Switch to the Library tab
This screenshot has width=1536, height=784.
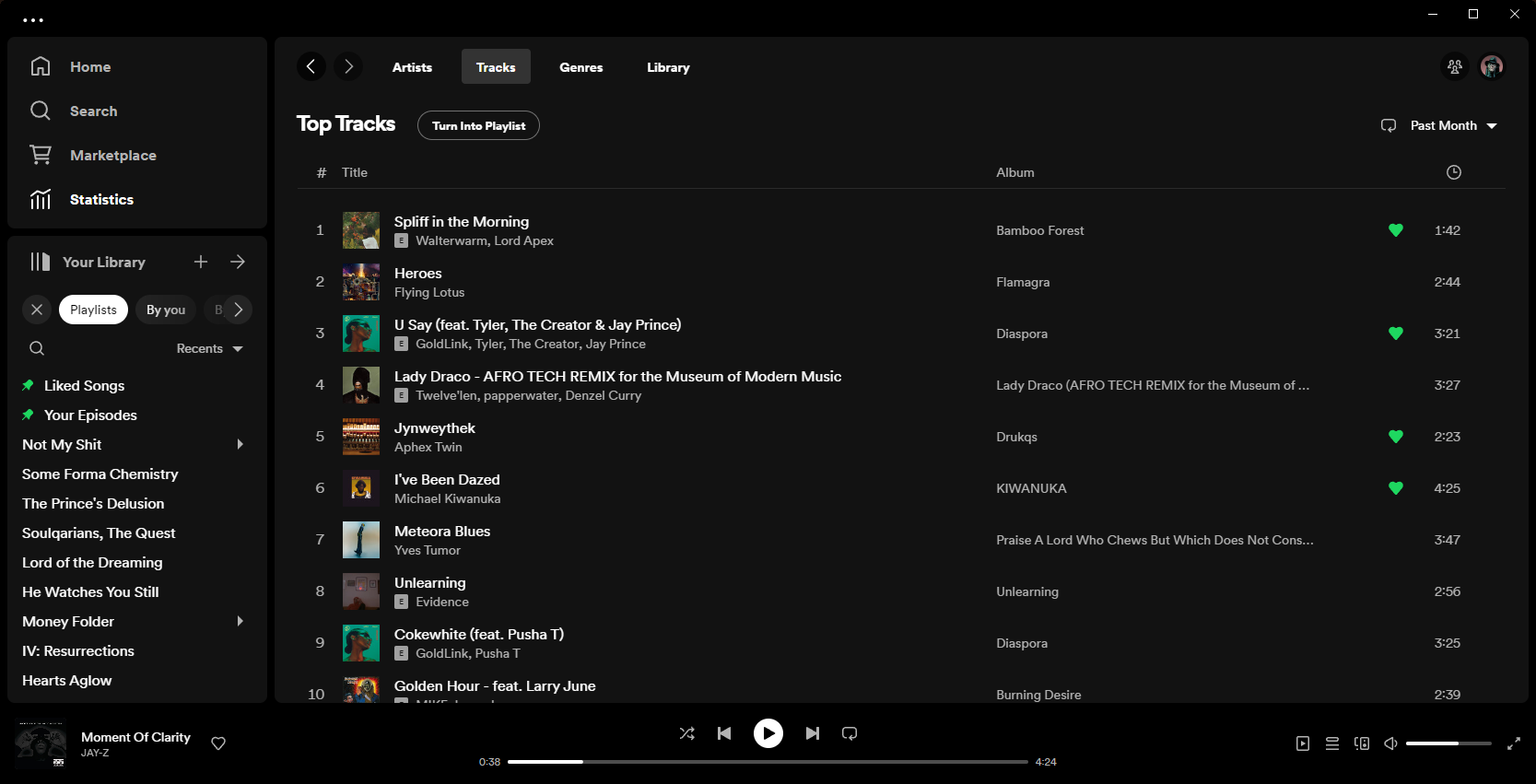(668, 67)
